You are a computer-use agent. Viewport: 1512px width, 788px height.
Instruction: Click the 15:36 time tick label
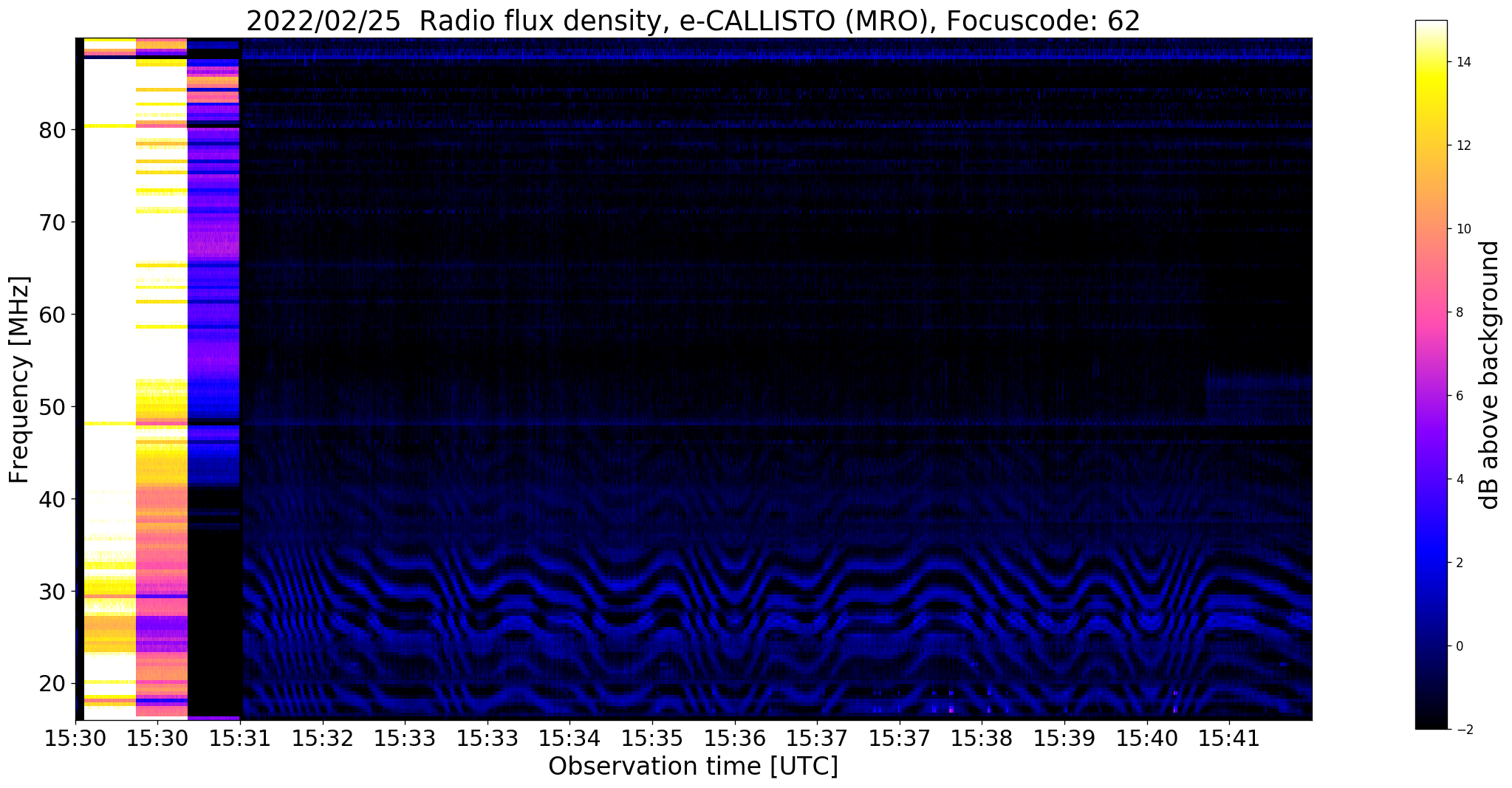point(735,739)
